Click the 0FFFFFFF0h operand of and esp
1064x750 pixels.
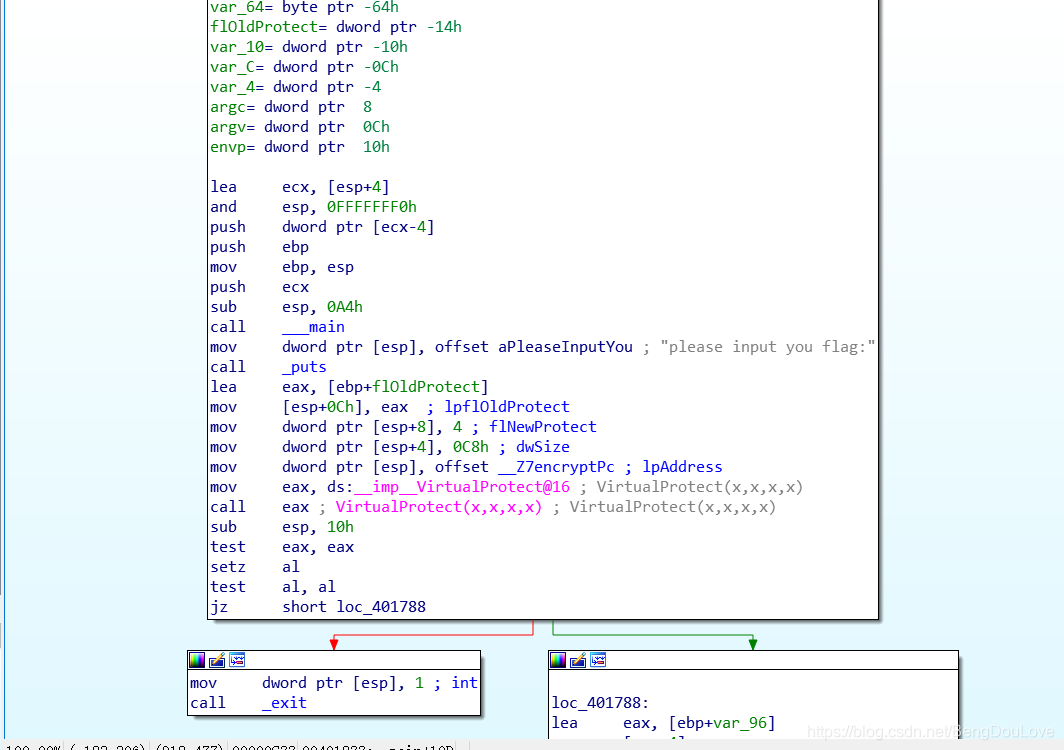(x=372, y=206)
